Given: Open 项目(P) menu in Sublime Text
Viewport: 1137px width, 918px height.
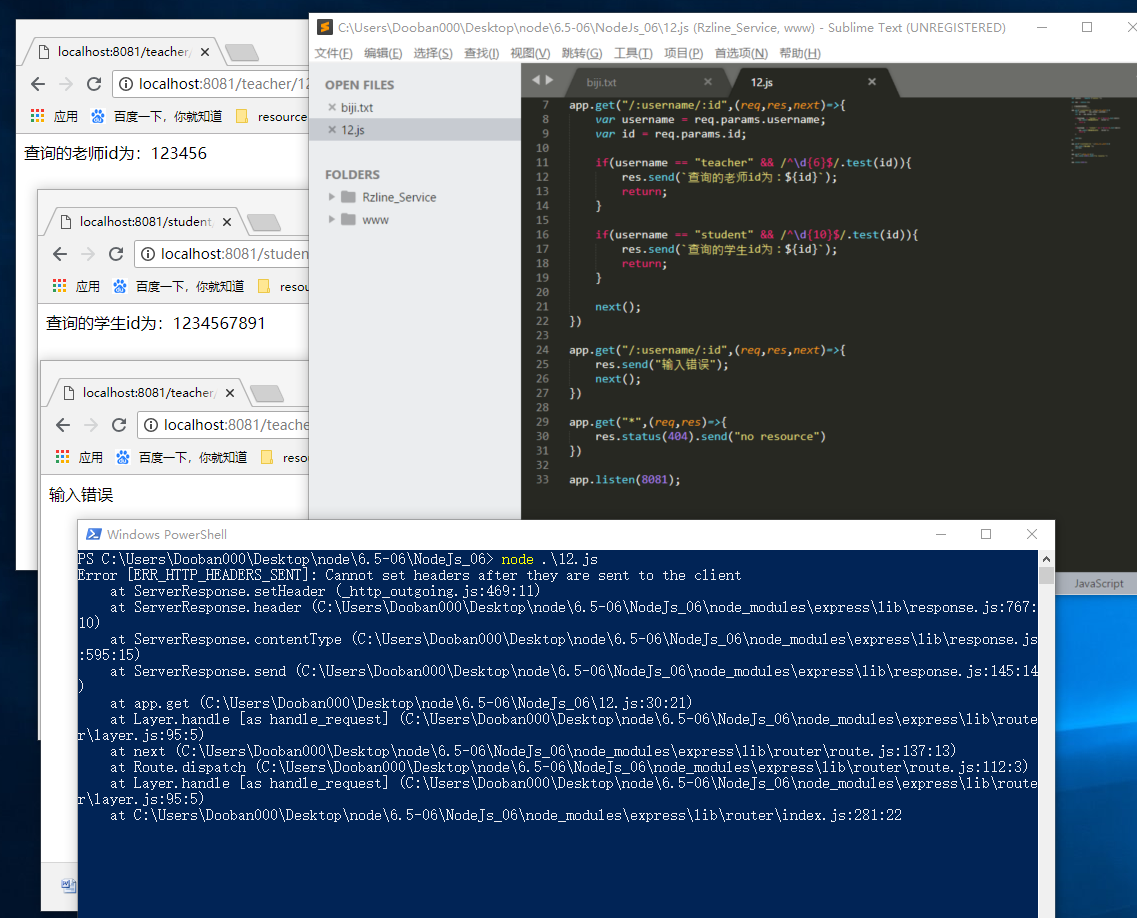Looking at the screenshot, I should click(683, 53).
